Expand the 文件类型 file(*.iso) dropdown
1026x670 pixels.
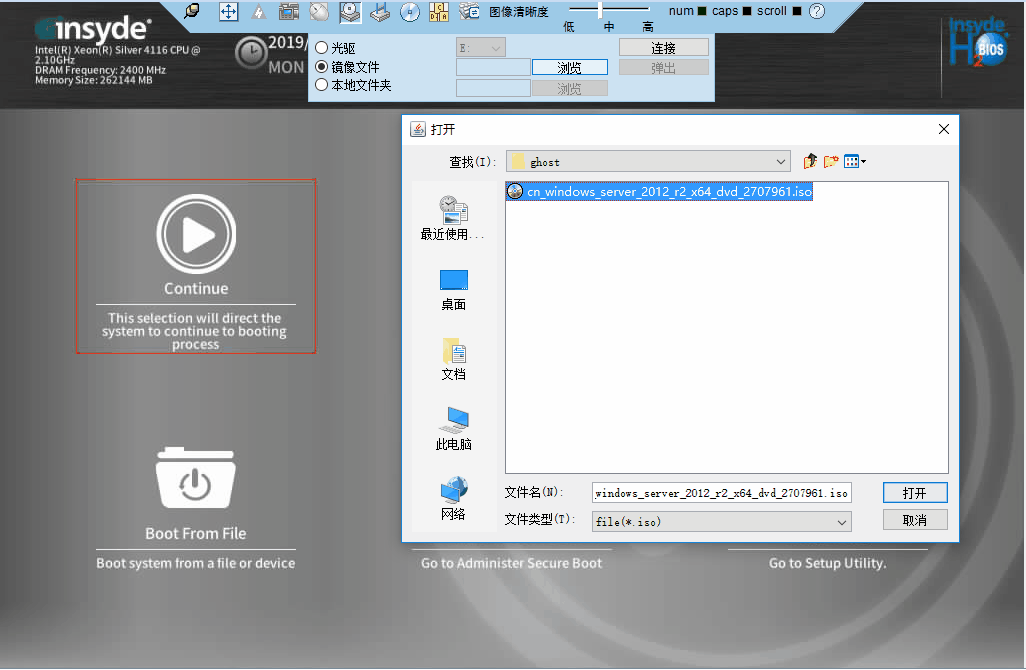pyautogui.click(x=842, y=521)
